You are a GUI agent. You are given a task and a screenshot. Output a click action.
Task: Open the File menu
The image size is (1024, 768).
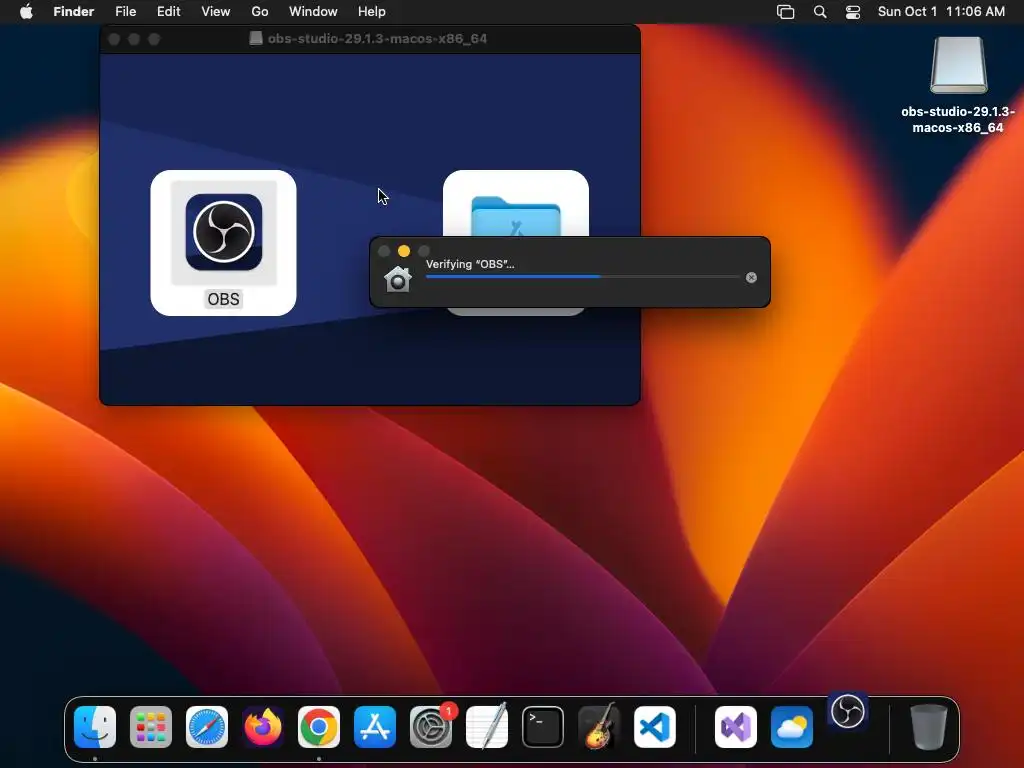pyautogui.click(x=125, y=12)
